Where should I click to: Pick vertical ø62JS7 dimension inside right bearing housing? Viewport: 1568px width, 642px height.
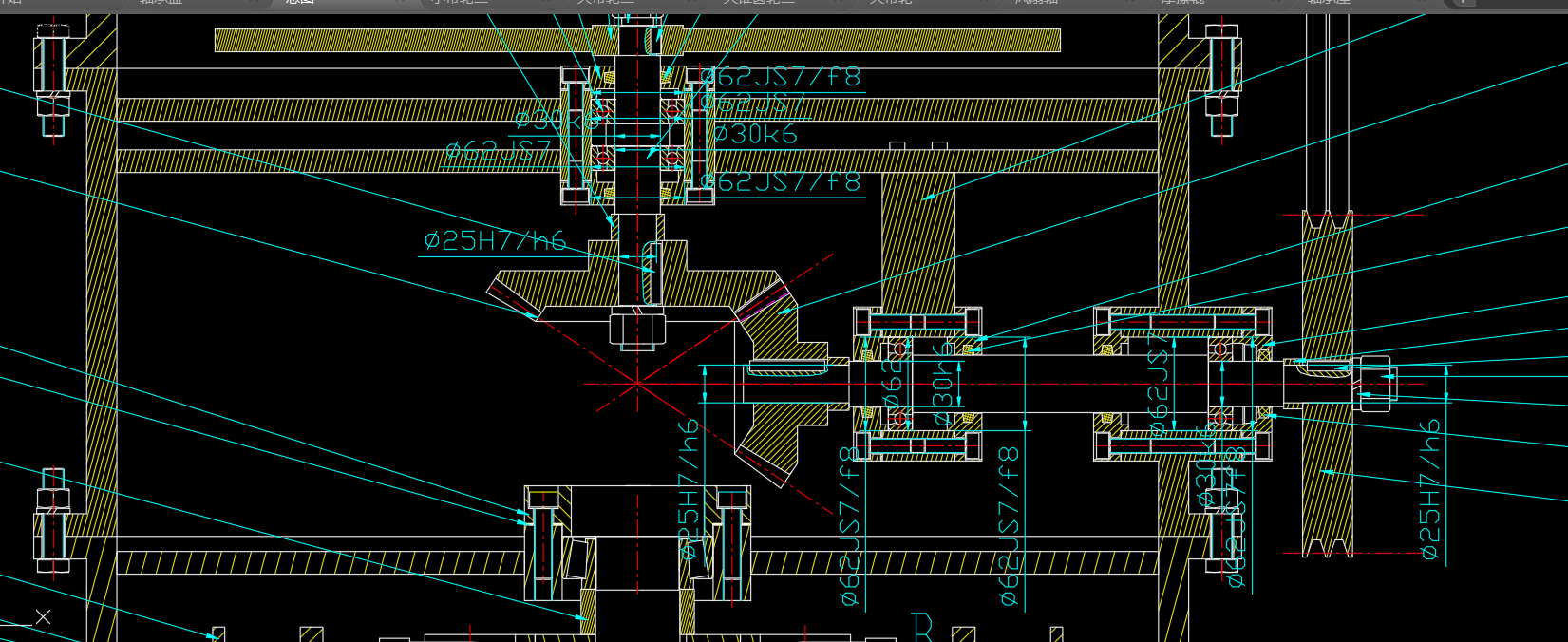pos(1158,385)
